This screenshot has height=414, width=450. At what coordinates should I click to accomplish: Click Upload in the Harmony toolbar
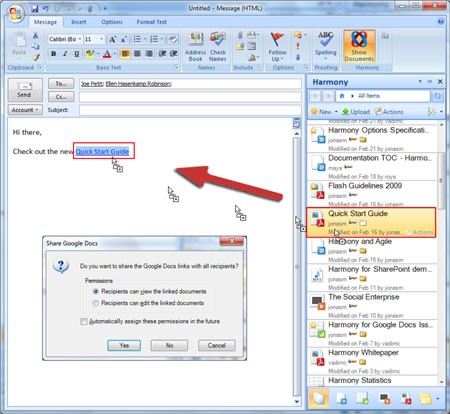(356, 112)
